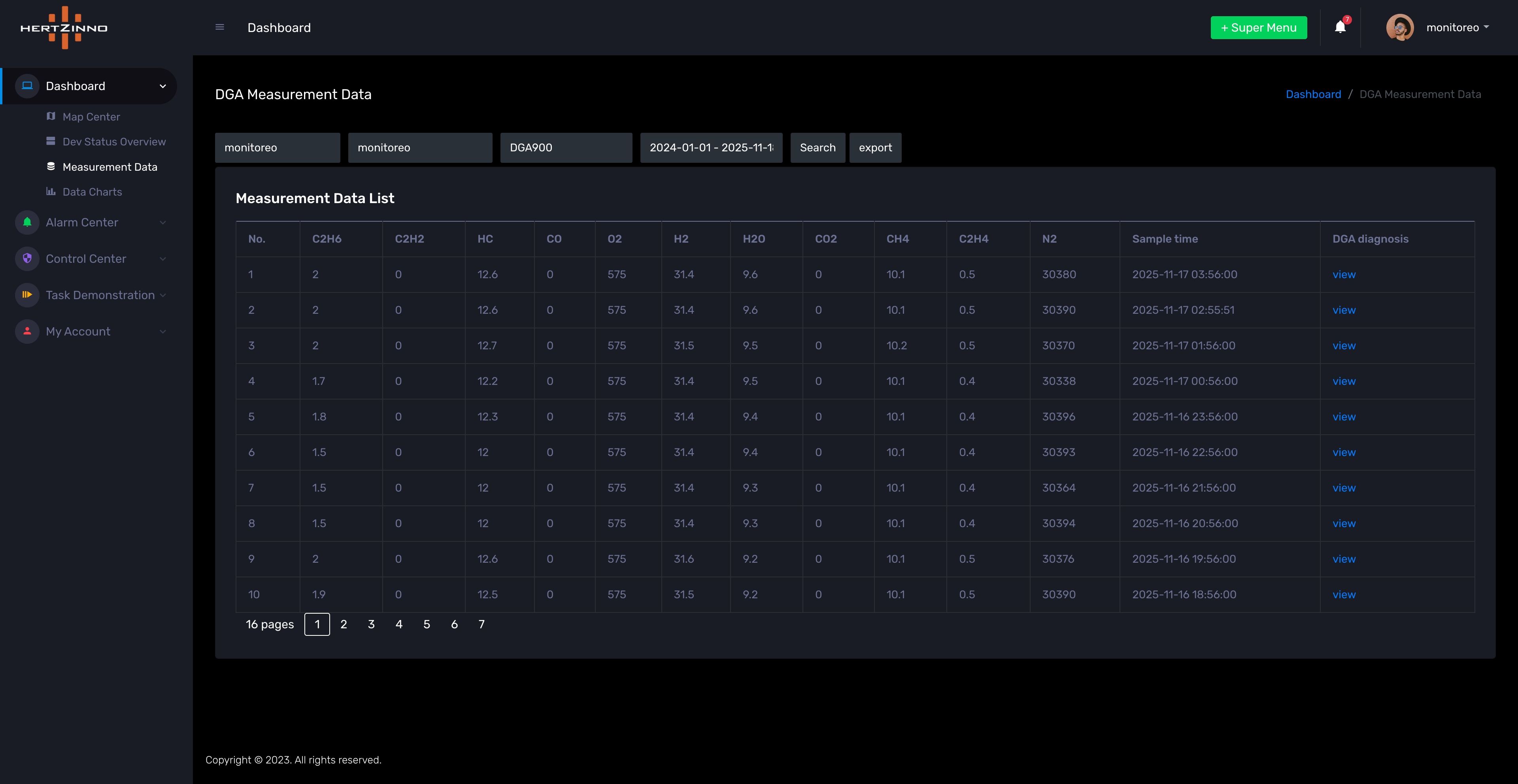The image size is (1518, 784).
Task: Open the first monitoreo filter dropdown
Action: coord(278,147)
